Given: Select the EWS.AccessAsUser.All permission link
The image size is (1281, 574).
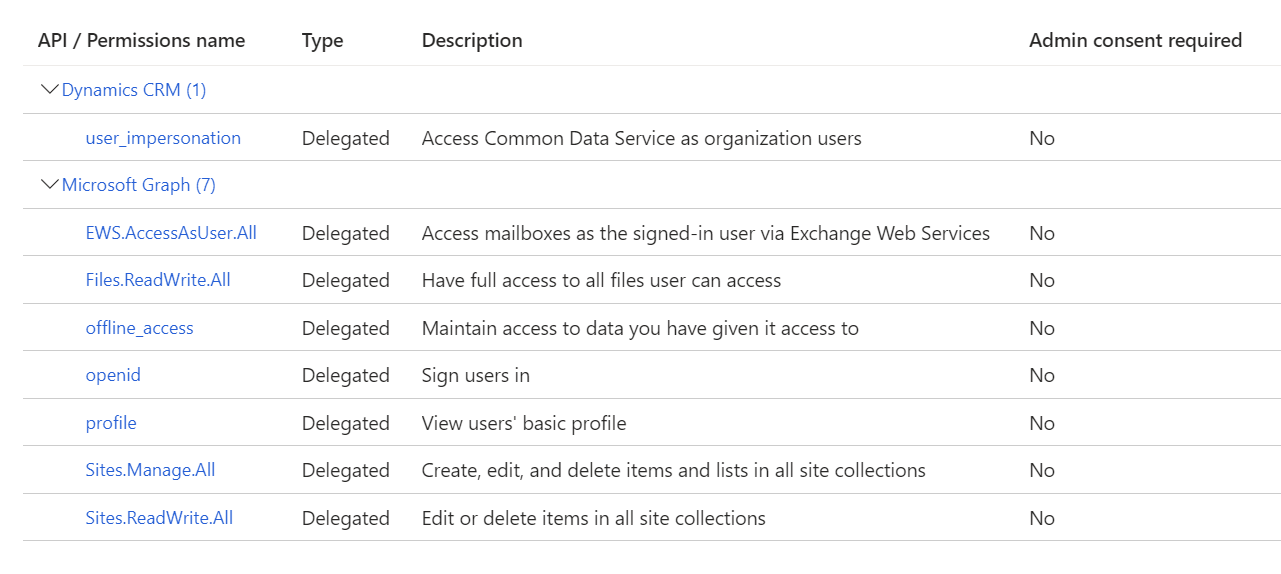Looking at the screenshot, I should [x=171, y=233].
